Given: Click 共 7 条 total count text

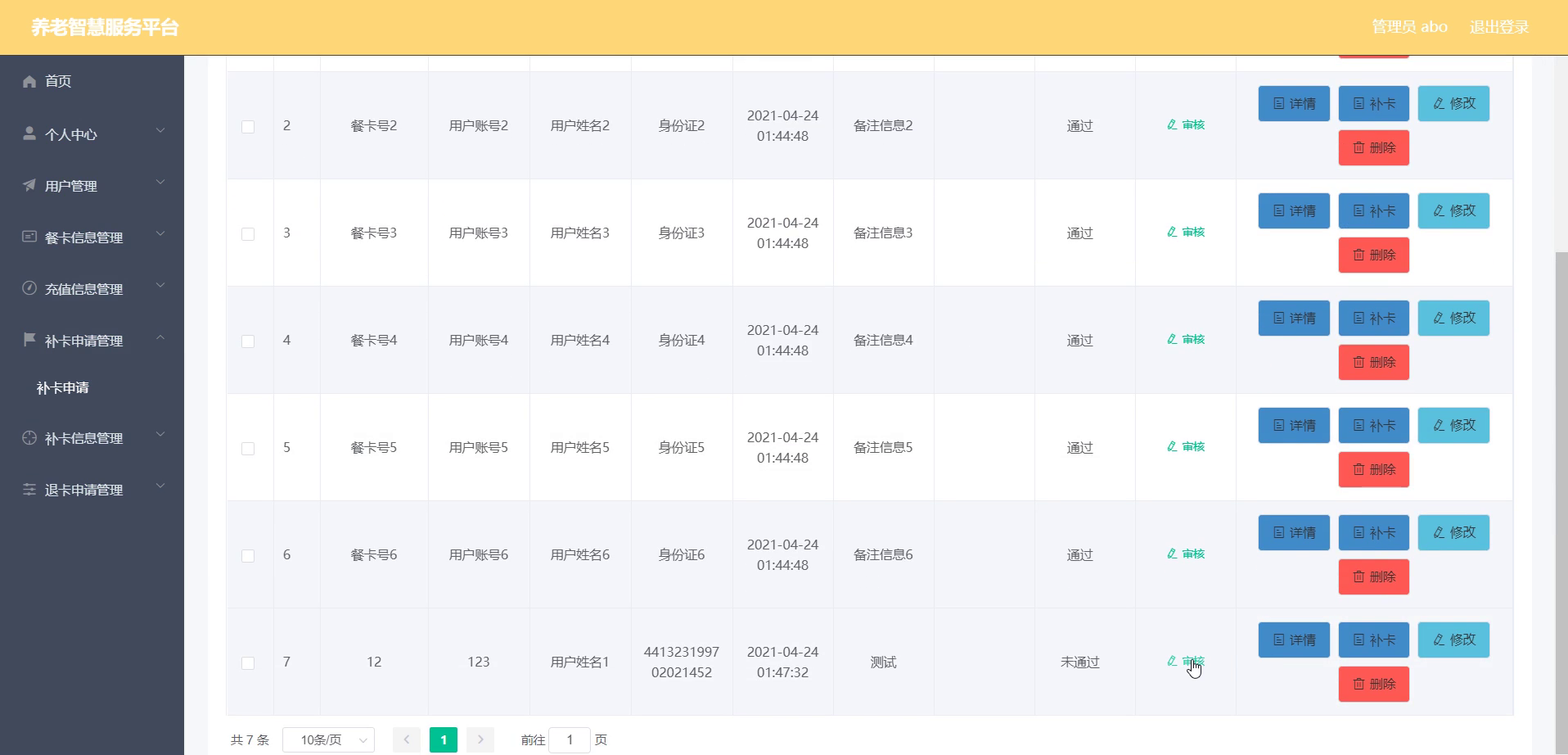Looking at the screenshot, I should coord(250,739).
